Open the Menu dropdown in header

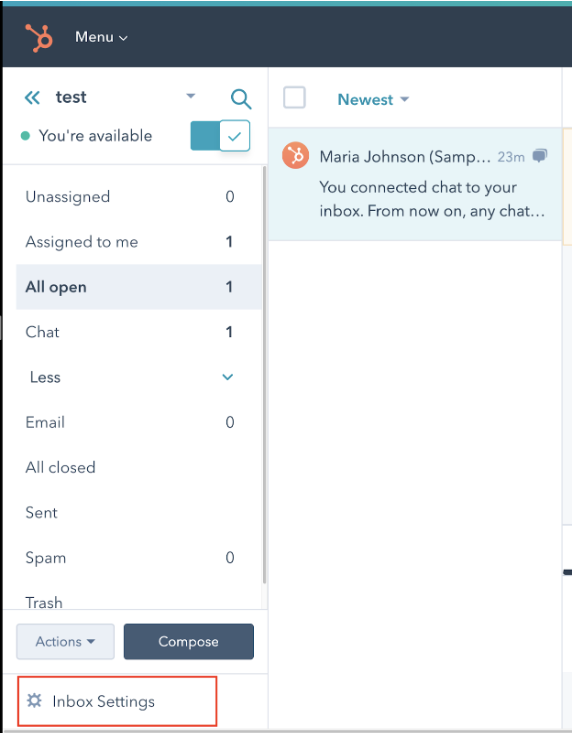pos(101,37)
